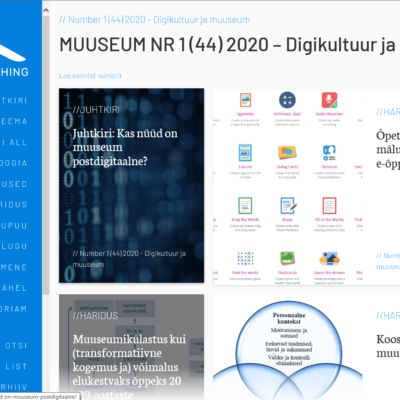Click the cropped '//HAR' label beside the H5P thumbnail
Screen dimensions: 400x400
388,112
